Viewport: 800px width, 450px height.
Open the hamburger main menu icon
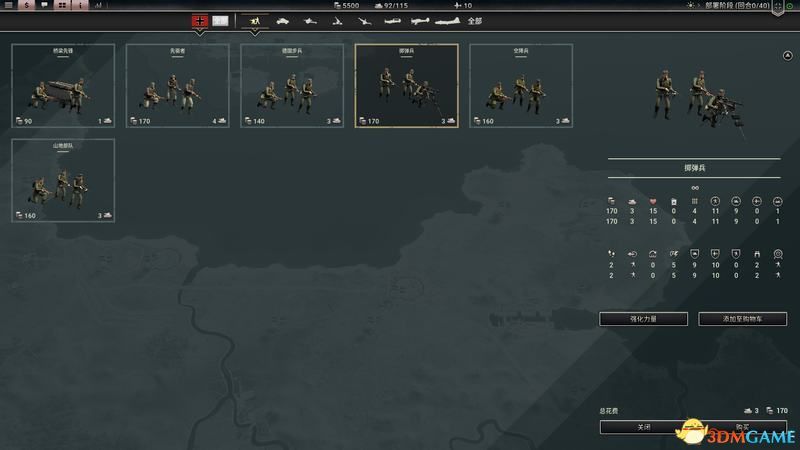coord(8,5)
